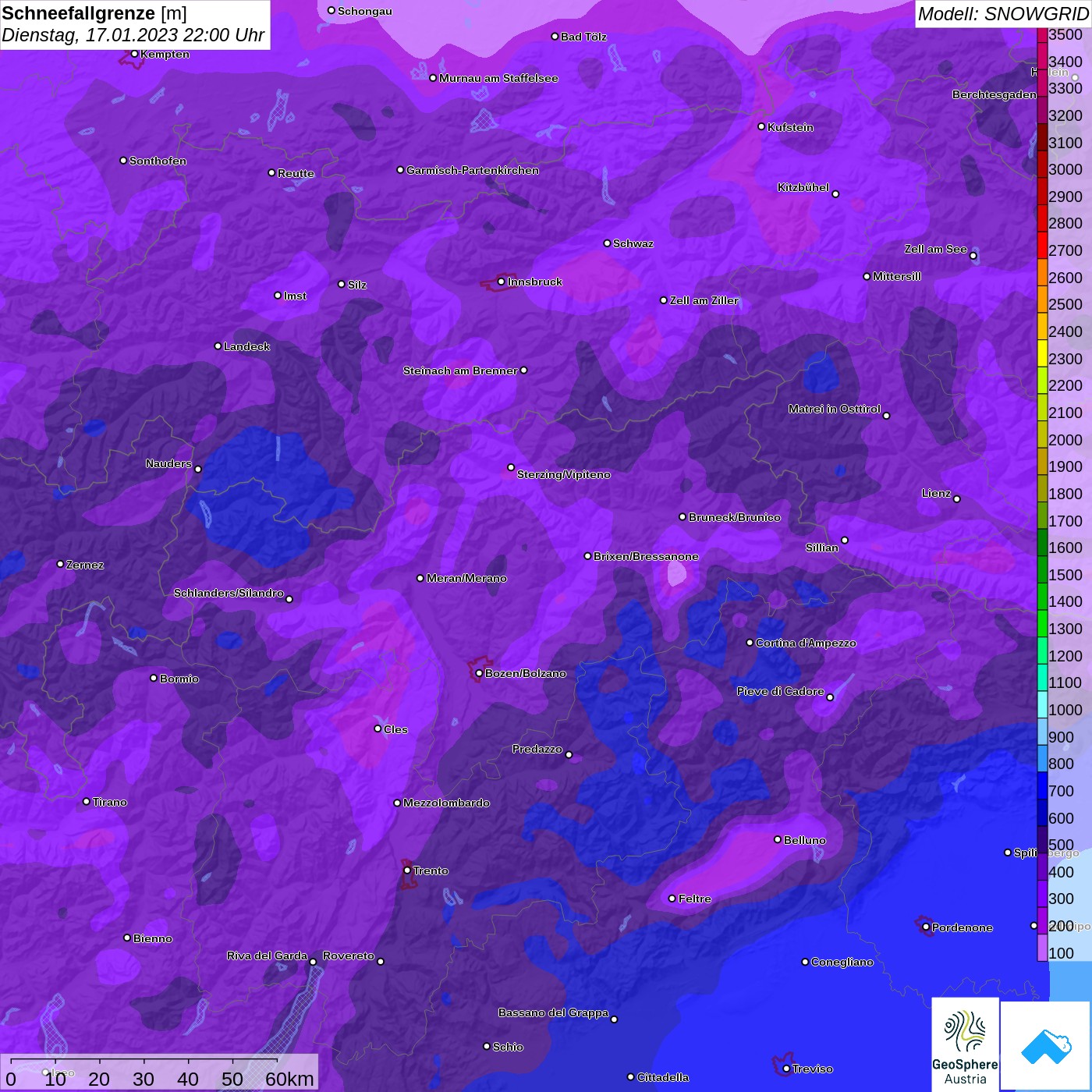This screenshot has width=1092, height=1092.
Task: Click the Zell am See marker dot
Action: pos(973,256)
